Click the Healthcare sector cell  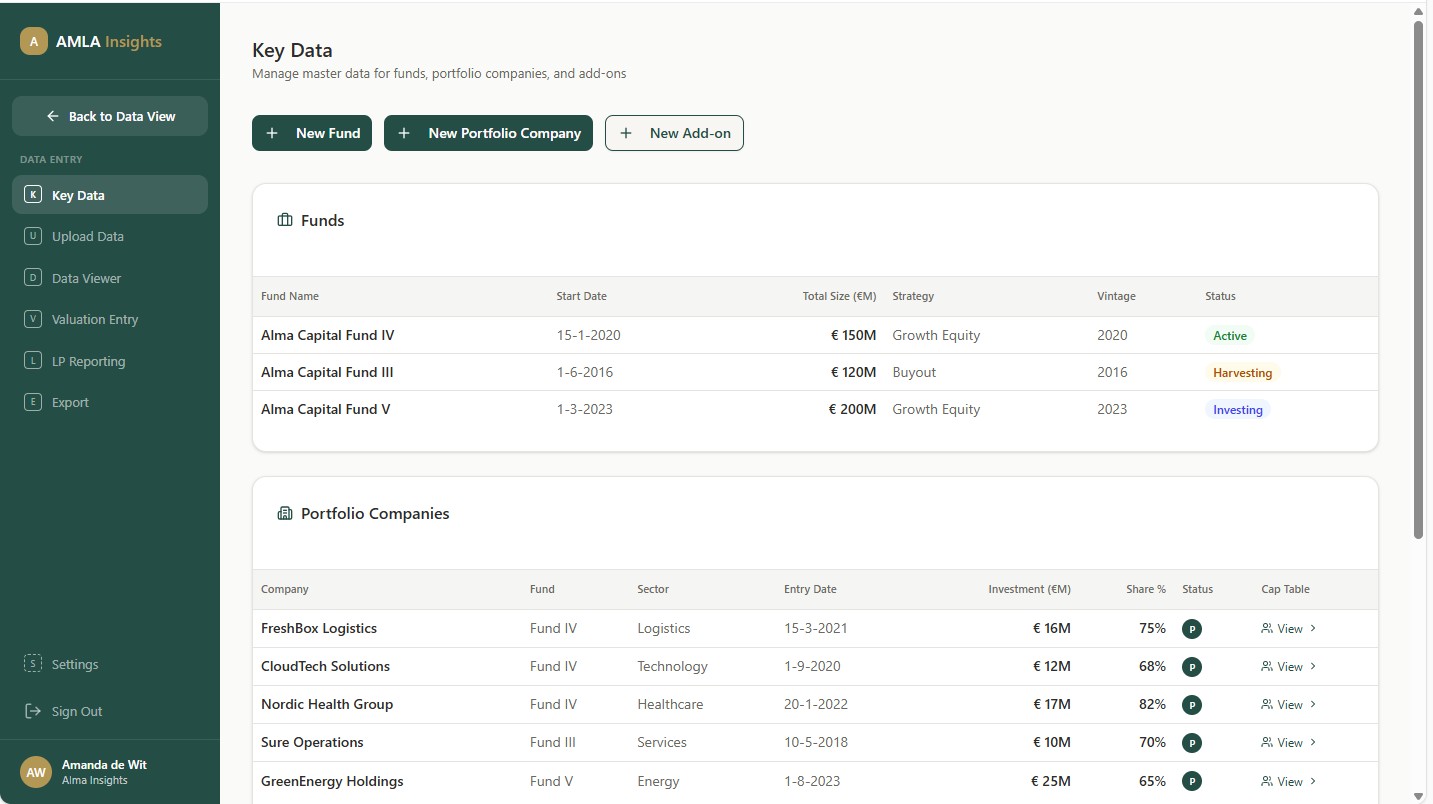(670, 704)
